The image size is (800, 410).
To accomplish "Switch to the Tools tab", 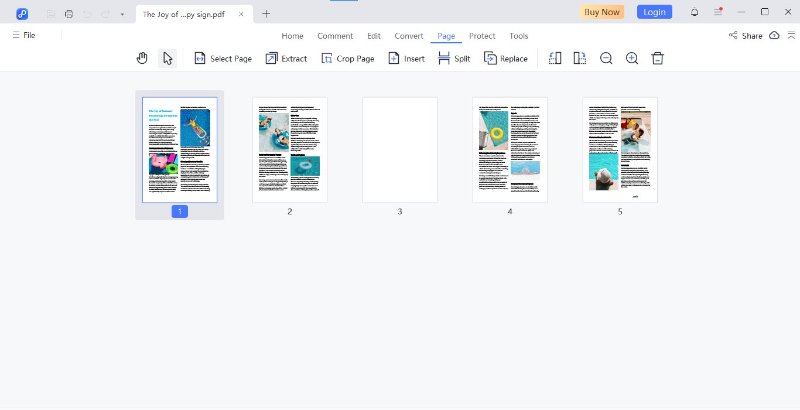I will point(518,36).
